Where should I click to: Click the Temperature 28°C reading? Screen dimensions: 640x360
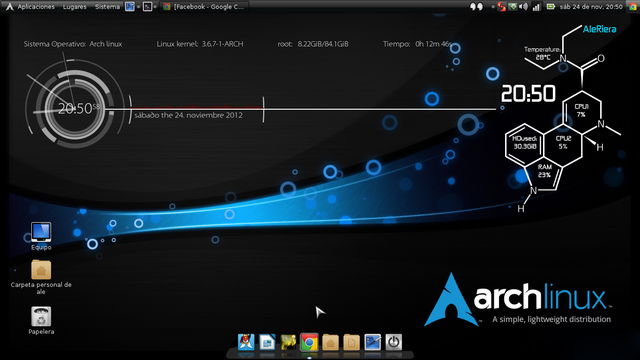[542, 53]
